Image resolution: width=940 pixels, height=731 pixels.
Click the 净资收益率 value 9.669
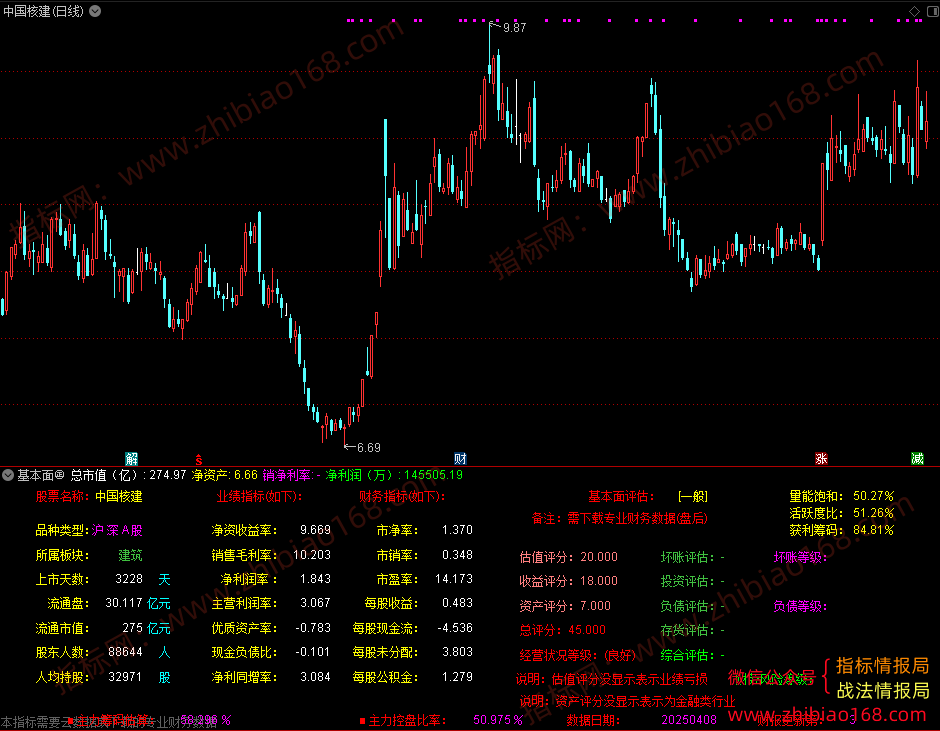(x=315, y=530)
